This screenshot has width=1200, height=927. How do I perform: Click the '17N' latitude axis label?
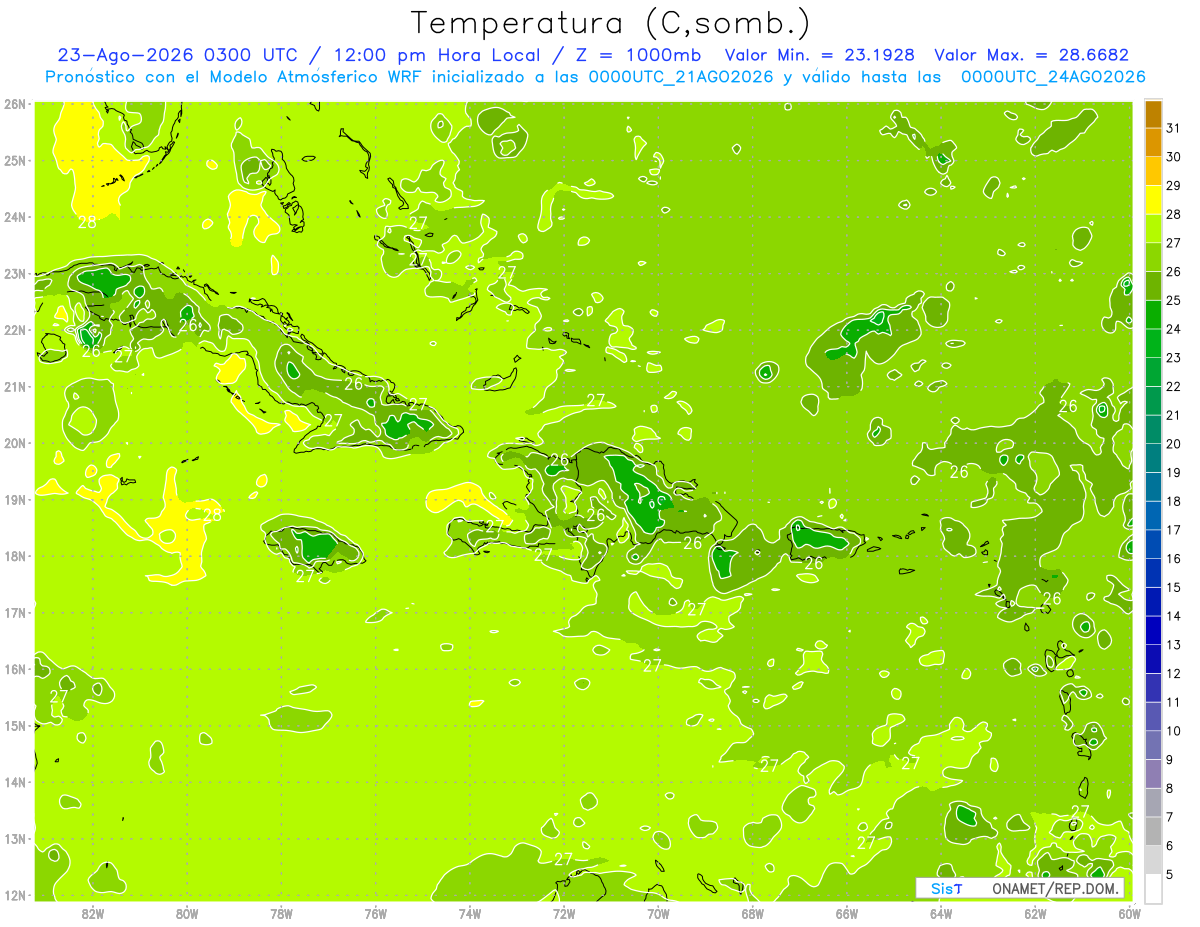pyautogui.click(x=15, y=612)
